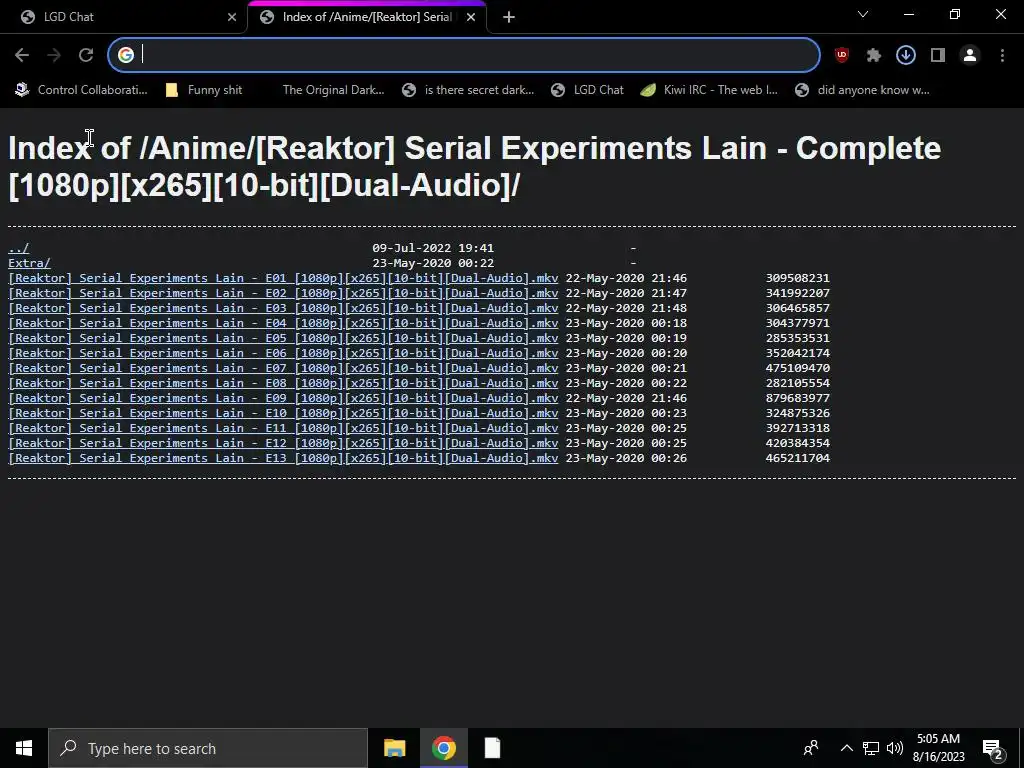This screenshot has height=768, width=1024.
Task: Open the 'did anyone know w...' bookmark
Action: coord(862,90)
